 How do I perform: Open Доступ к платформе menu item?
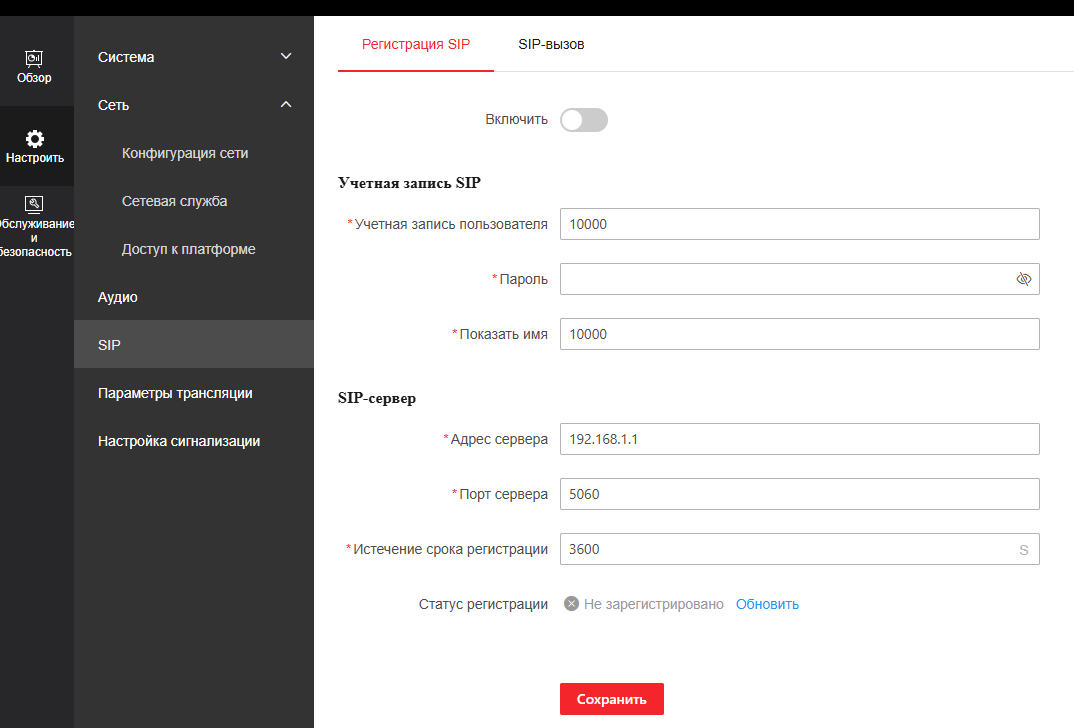coord(188,249)
